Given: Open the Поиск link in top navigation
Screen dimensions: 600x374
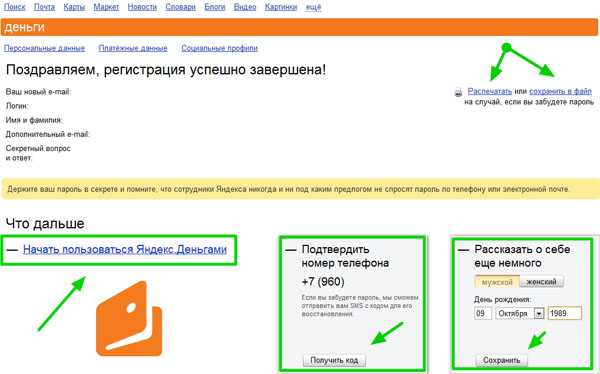Looking at the screenshot, I should click(15, 7).
